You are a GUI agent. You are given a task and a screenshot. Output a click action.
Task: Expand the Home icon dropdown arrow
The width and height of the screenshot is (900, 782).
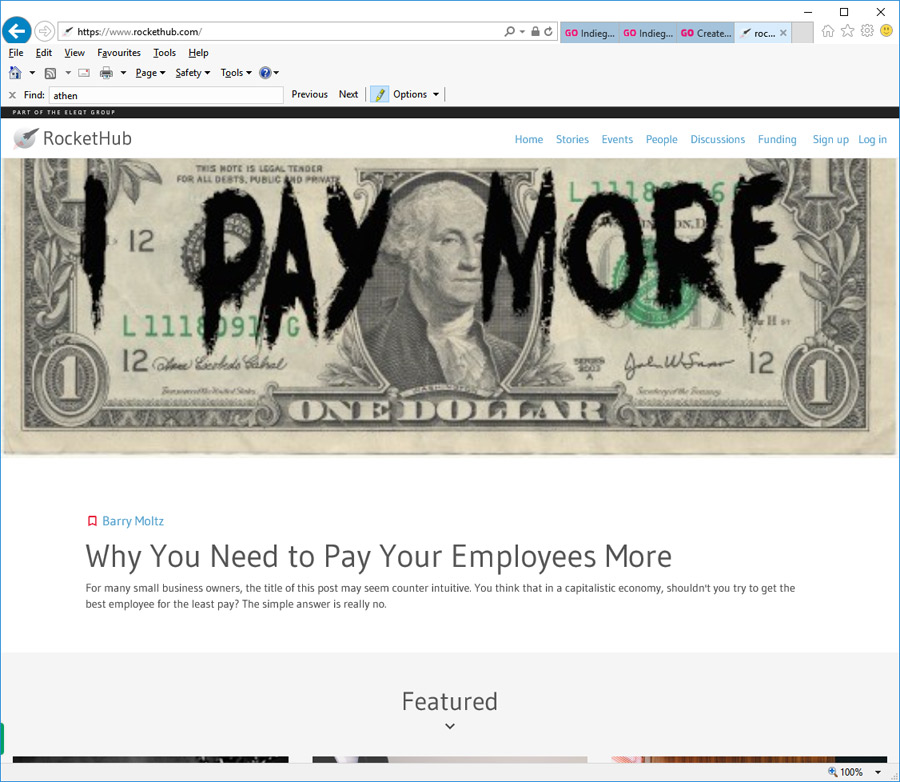coord(32,73)
